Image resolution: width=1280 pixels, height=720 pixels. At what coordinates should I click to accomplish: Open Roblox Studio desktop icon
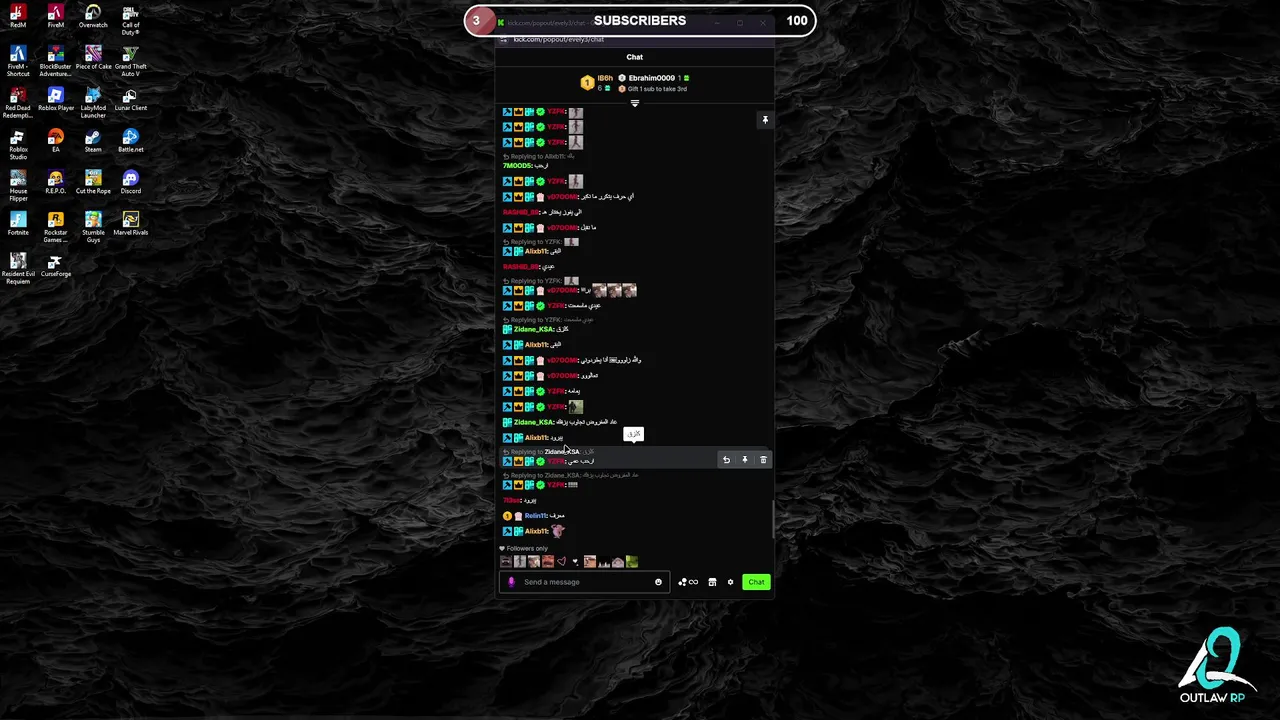[18, 145]
